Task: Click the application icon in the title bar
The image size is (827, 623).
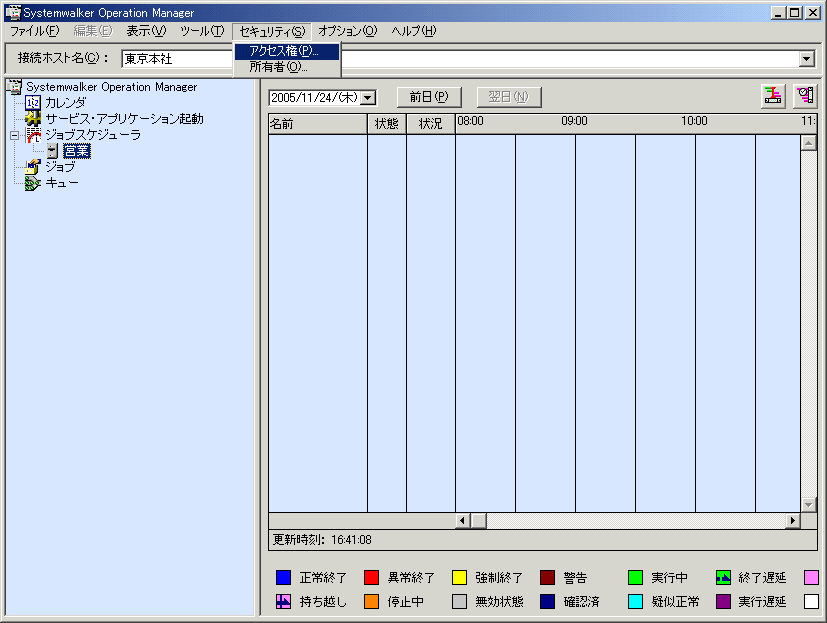Action: coord(13,13)
